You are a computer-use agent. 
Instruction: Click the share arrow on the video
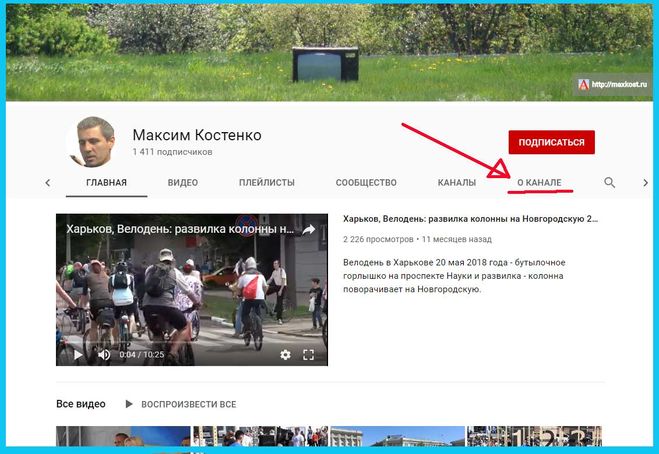pos(309,229)
